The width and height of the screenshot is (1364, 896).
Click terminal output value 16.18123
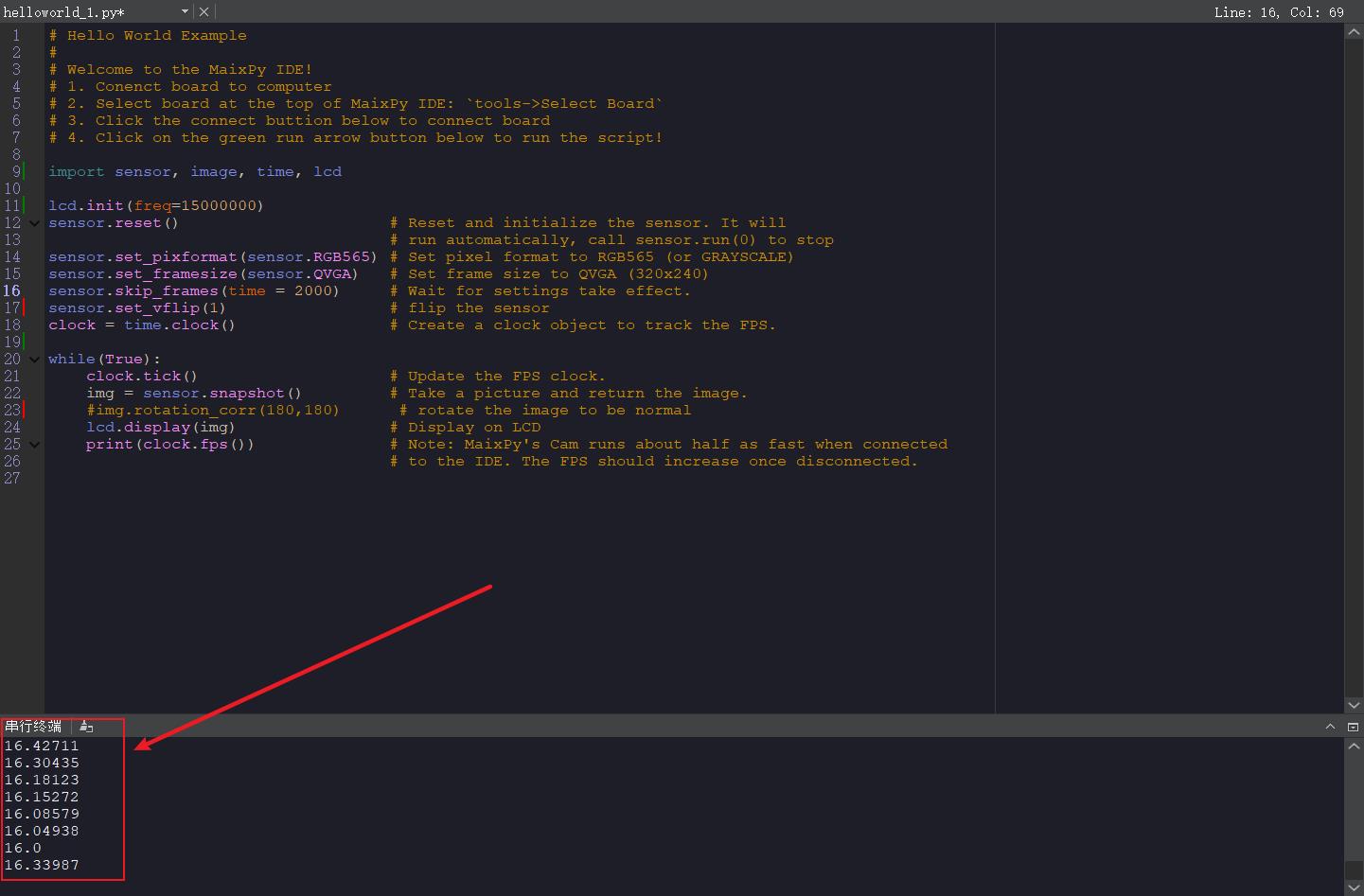click(42, 780)
